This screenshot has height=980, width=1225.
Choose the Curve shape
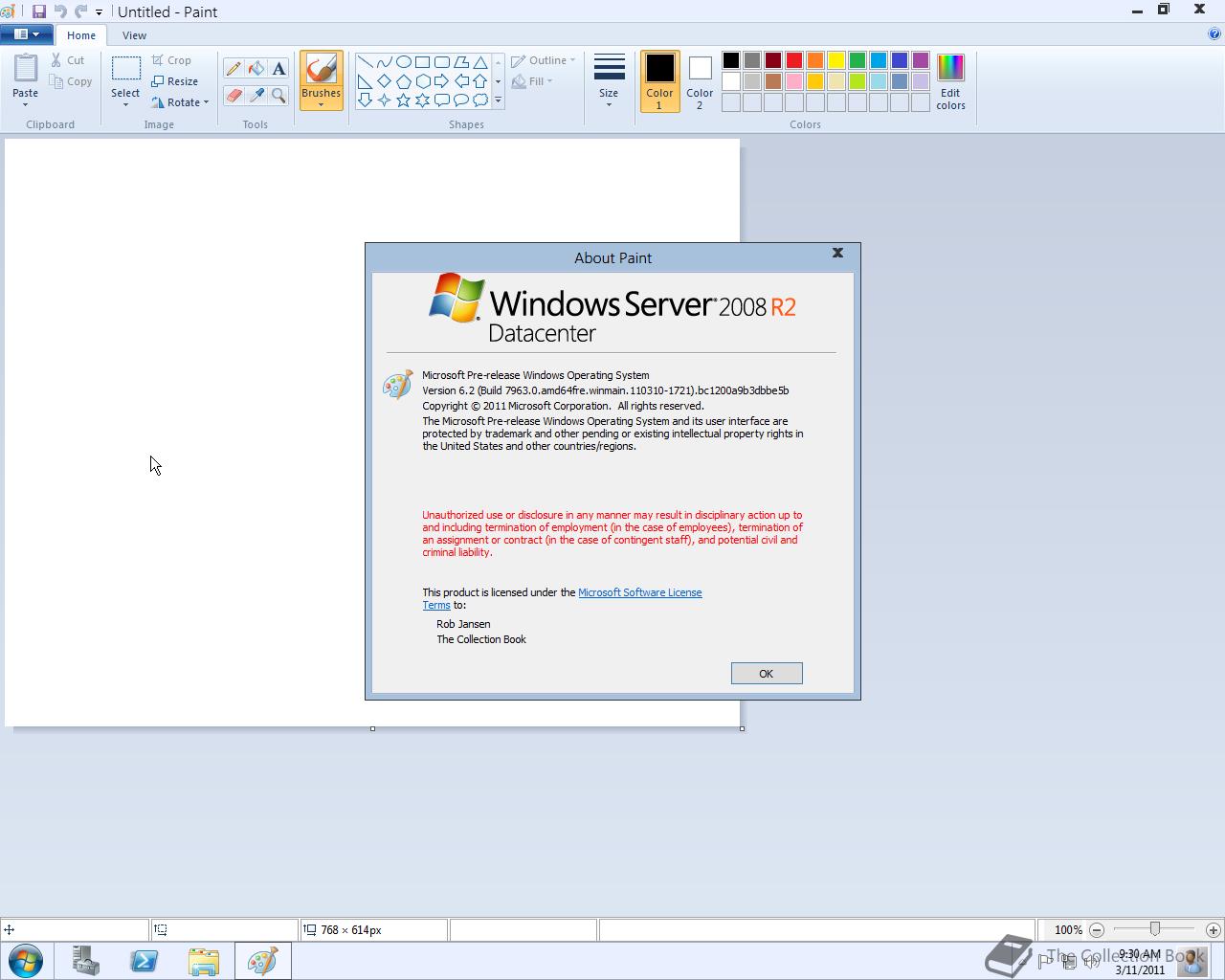coord(384,62)
